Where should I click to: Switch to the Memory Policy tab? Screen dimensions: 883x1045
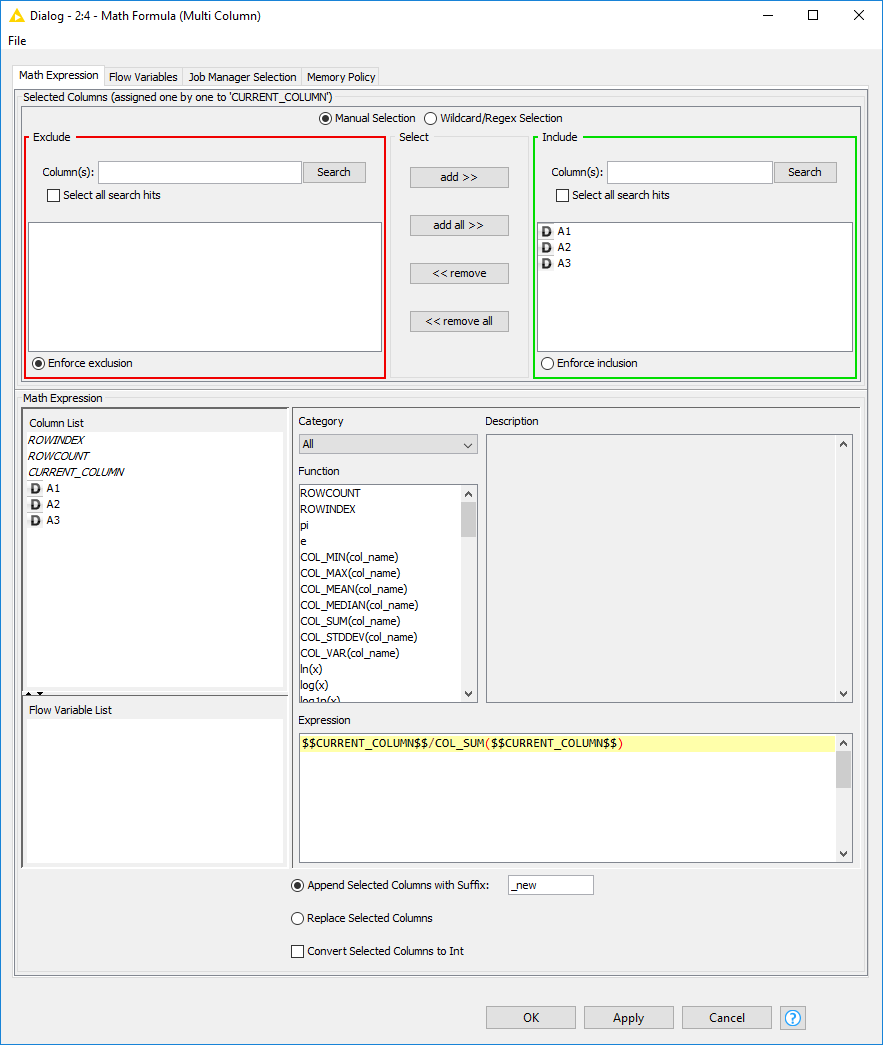(340, 76)
